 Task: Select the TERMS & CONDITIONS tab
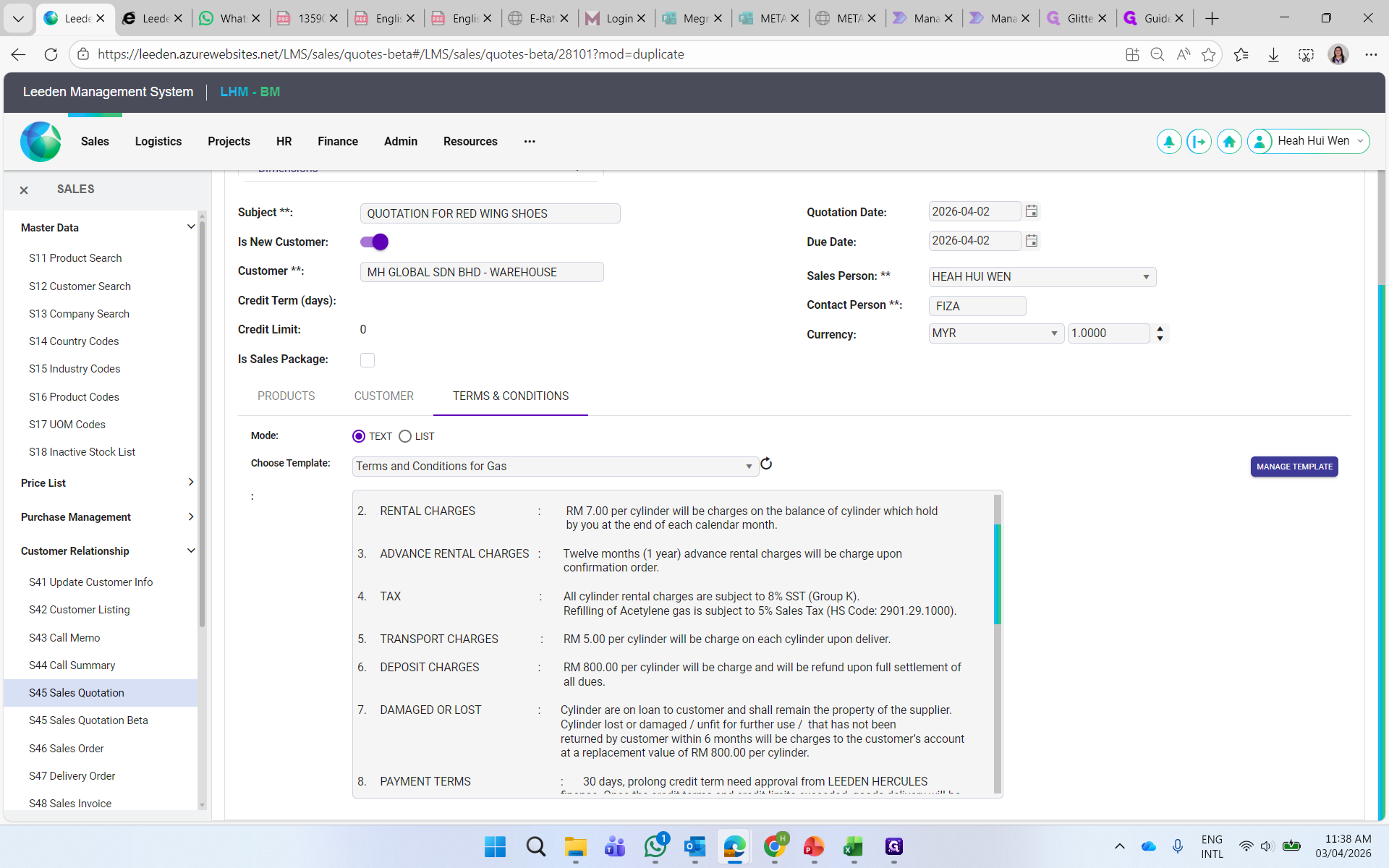coord(511,396)
